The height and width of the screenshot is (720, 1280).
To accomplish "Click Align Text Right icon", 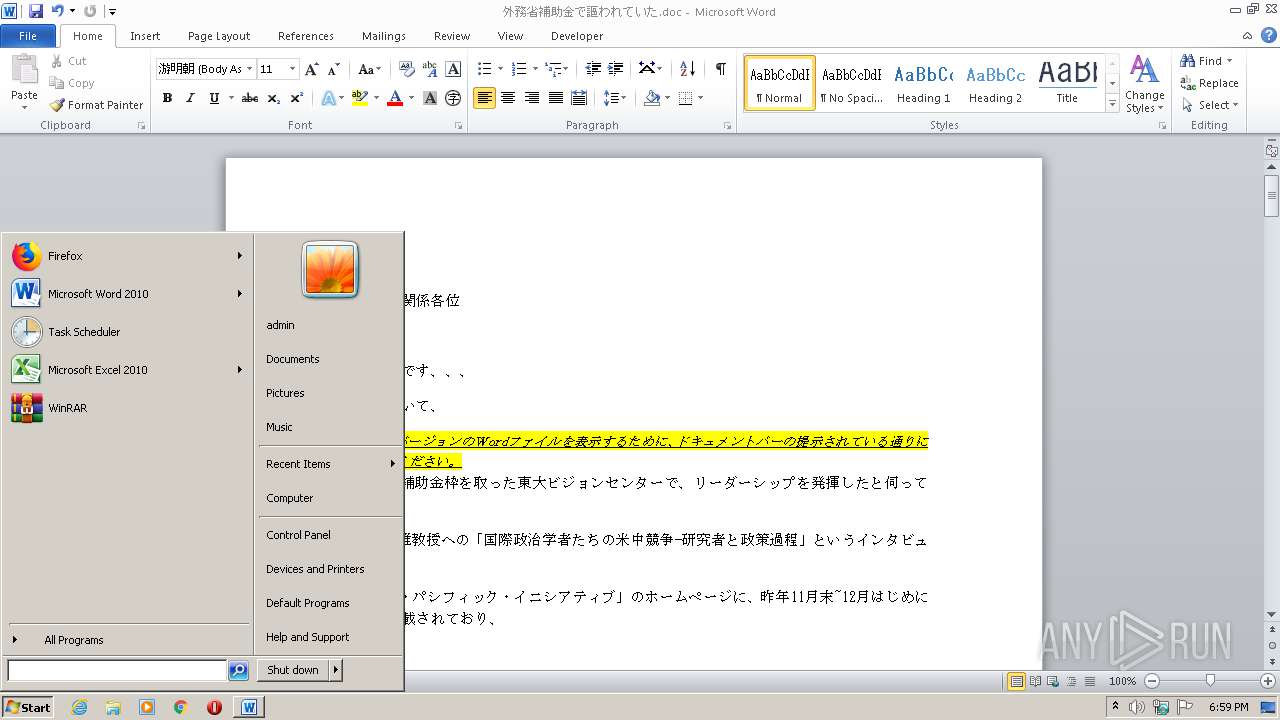I will coord(532,98).
